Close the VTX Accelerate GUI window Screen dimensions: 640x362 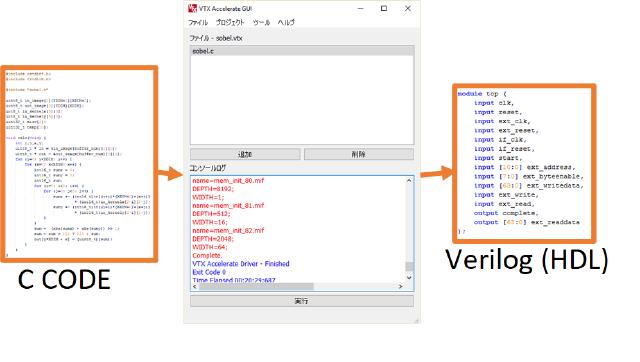point(407,8)
